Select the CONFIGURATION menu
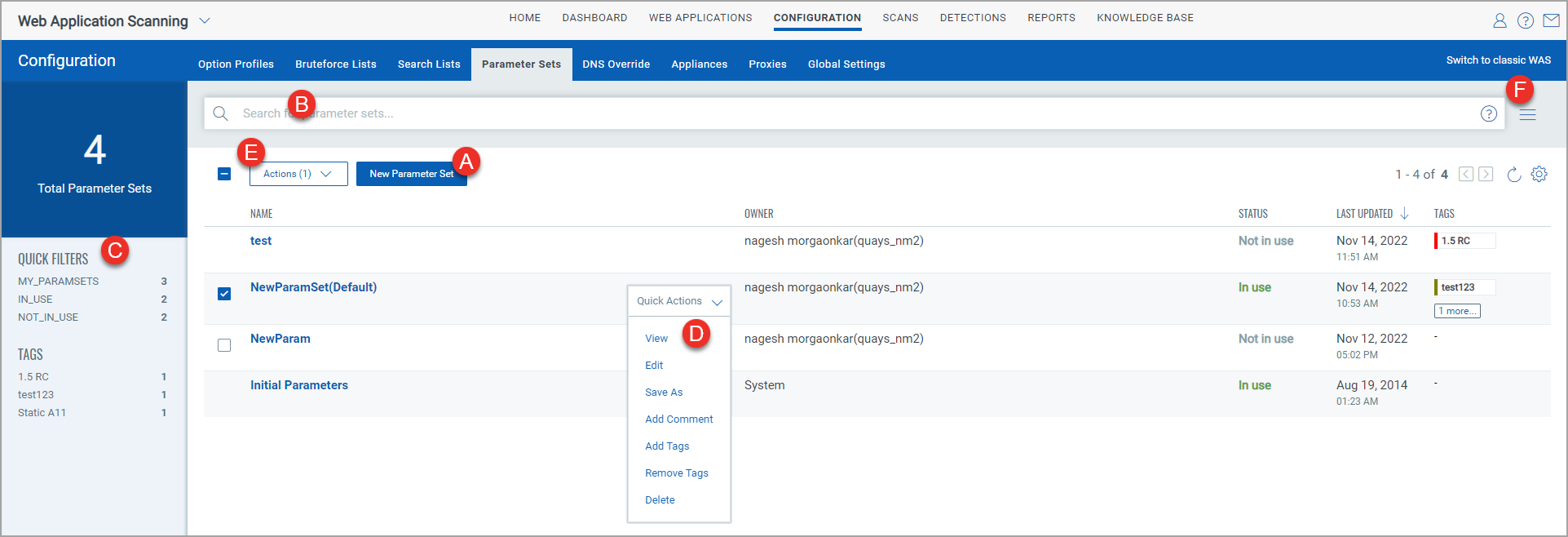Image resolution: width=1568 pixels, height=537 pixels. point(817,18)
